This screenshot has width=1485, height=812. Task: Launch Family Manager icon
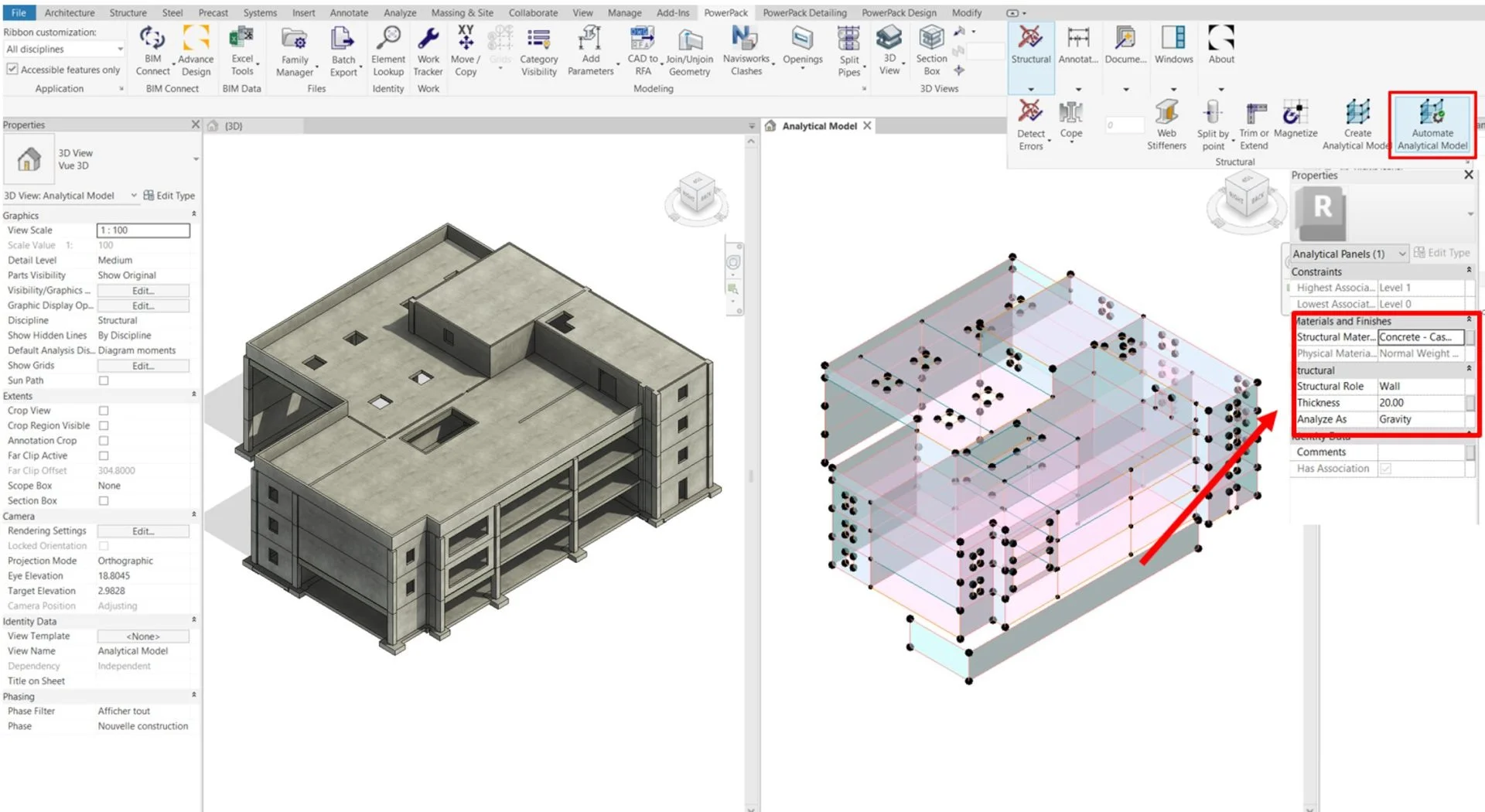point(294,51)
